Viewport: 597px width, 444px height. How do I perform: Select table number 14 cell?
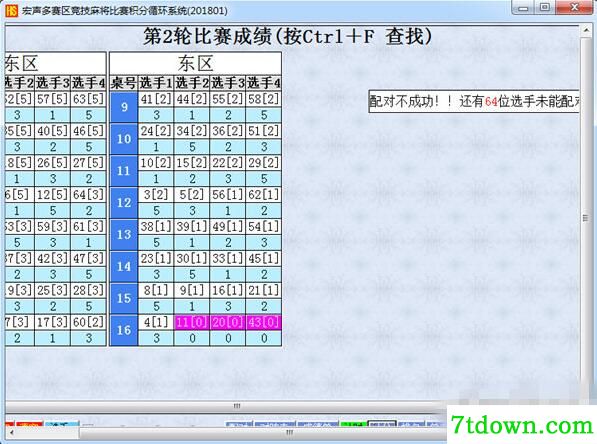pos(124,267)
